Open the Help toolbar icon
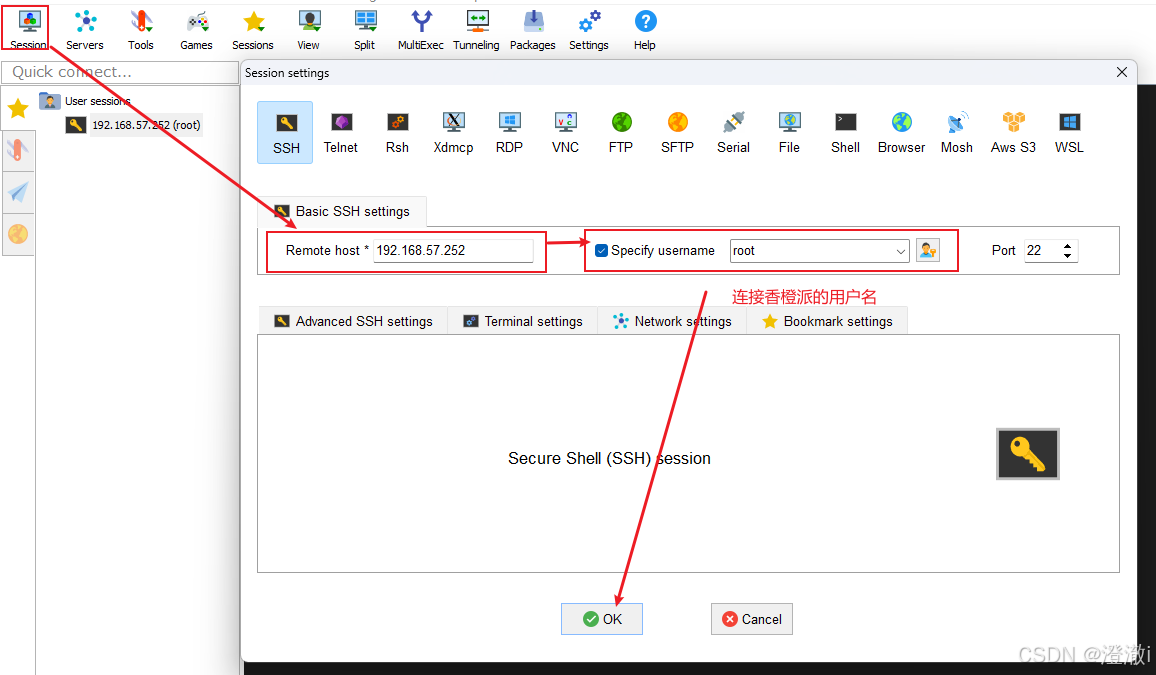1156x675 pixels. pos(645,29)
